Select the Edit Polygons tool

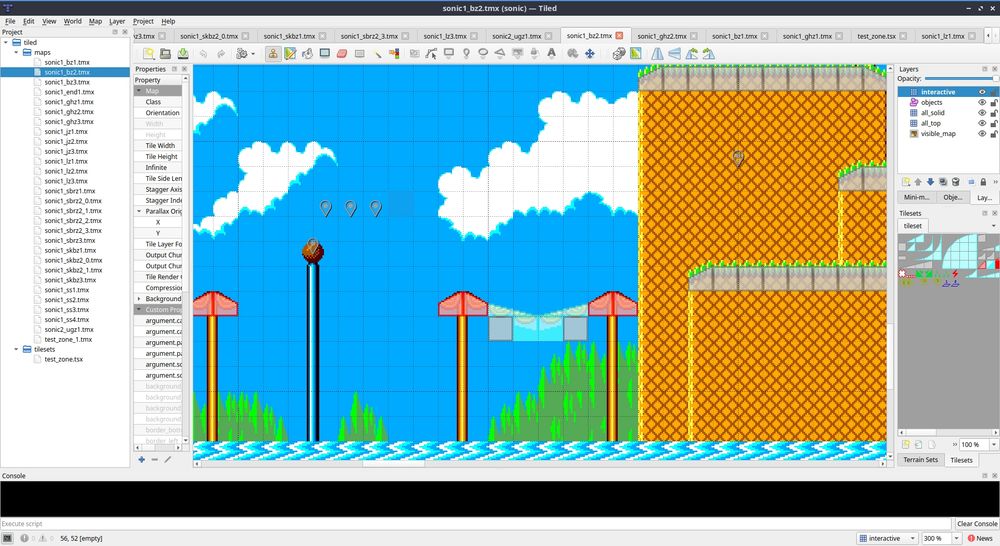(432, 54)
